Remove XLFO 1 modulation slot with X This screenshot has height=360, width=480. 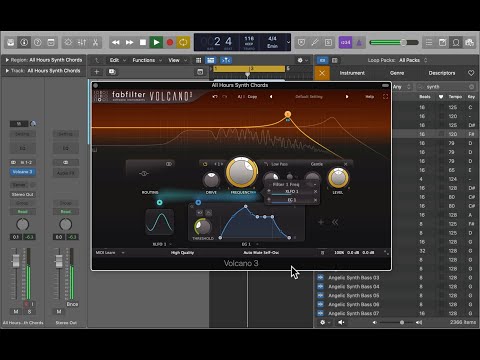pyautogui.click(x=315, y=192)
